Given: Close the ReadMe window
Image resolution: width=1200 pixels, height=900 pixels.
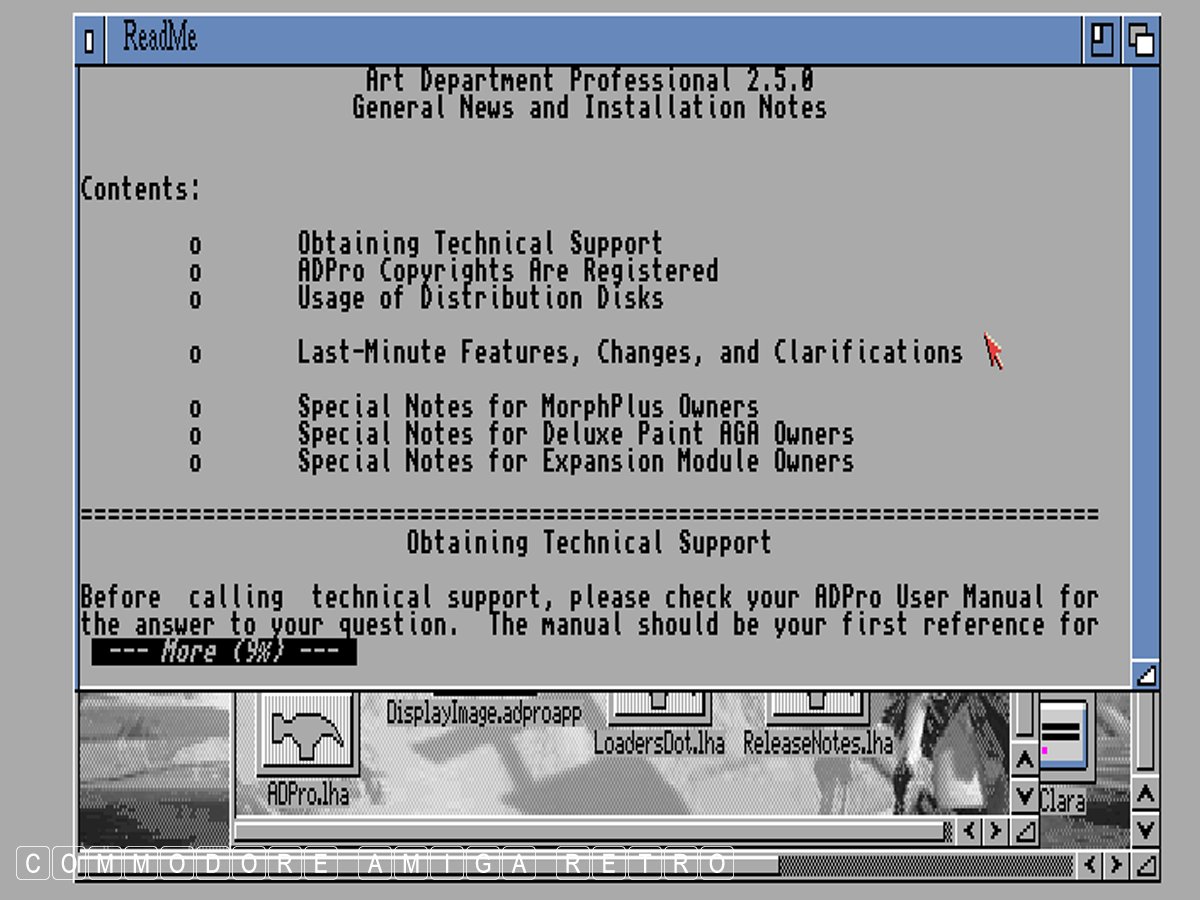Looking at the screenshot, I should pos(90,41).
